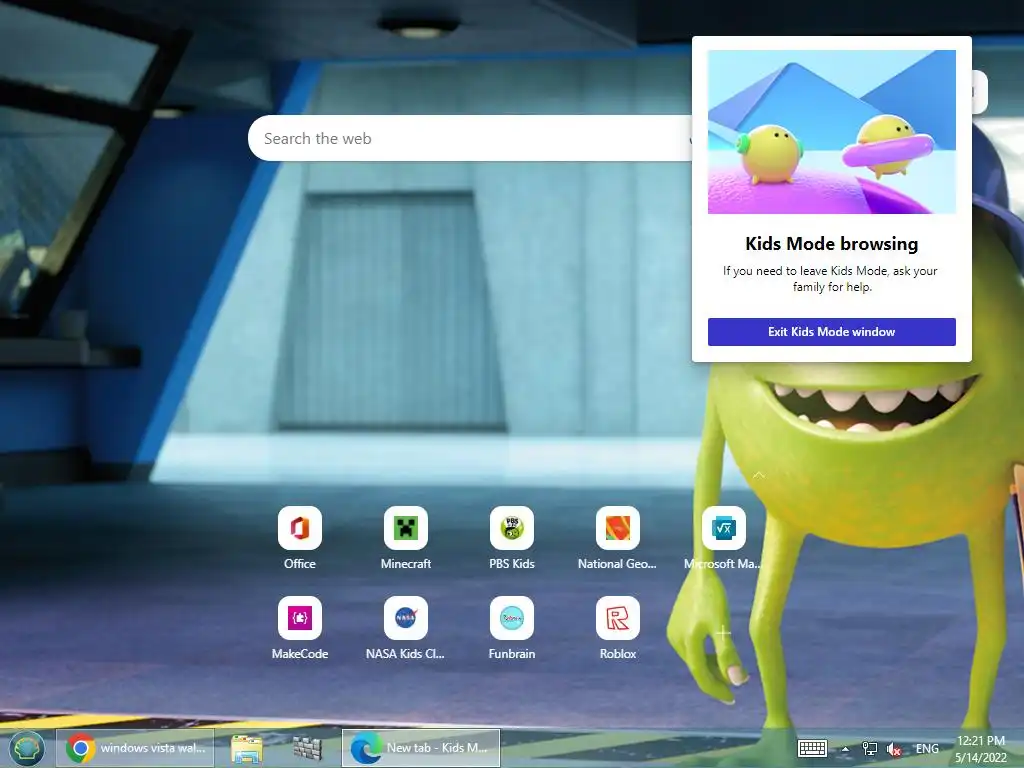
Task: Click the Search the web box
Action: tap(470, 138)
